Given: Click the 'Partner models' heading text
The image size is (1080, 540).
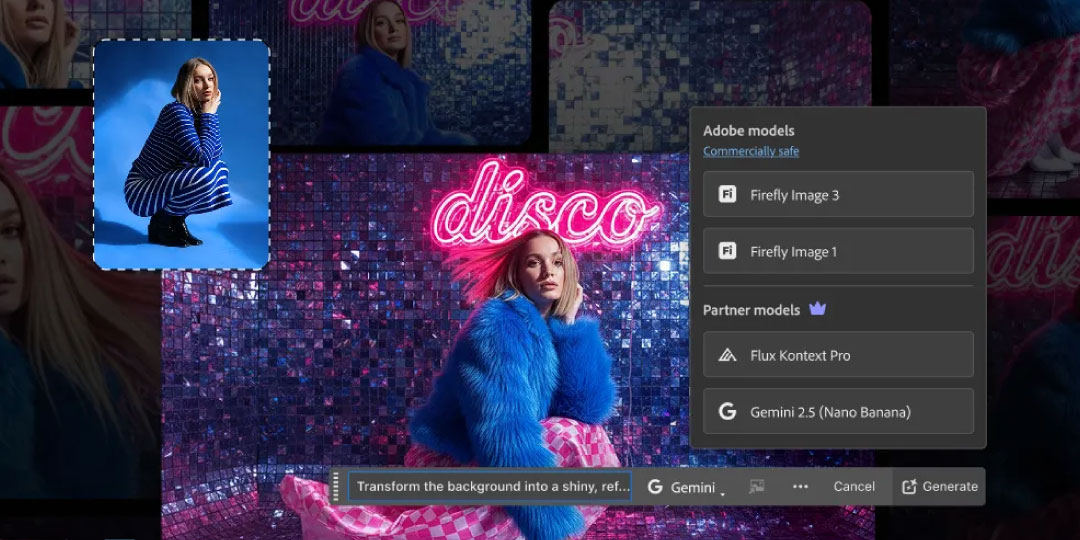Looking at the screenshot, I should coord(751,310).
